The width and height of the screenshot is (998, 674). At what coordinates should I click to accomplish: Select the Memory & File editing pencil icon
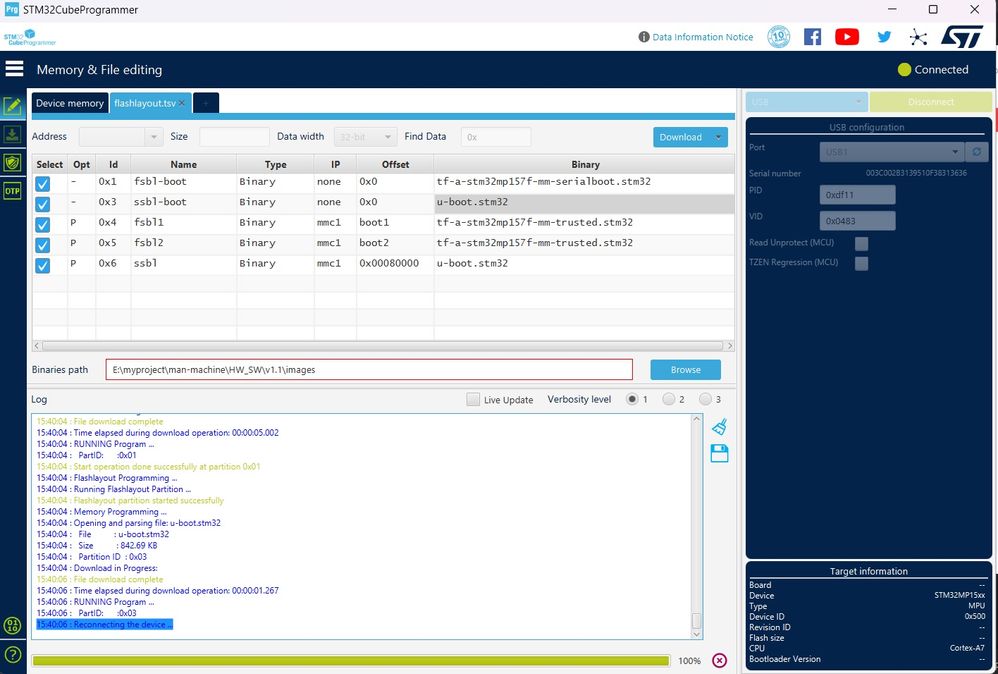(x=13, y=106)
